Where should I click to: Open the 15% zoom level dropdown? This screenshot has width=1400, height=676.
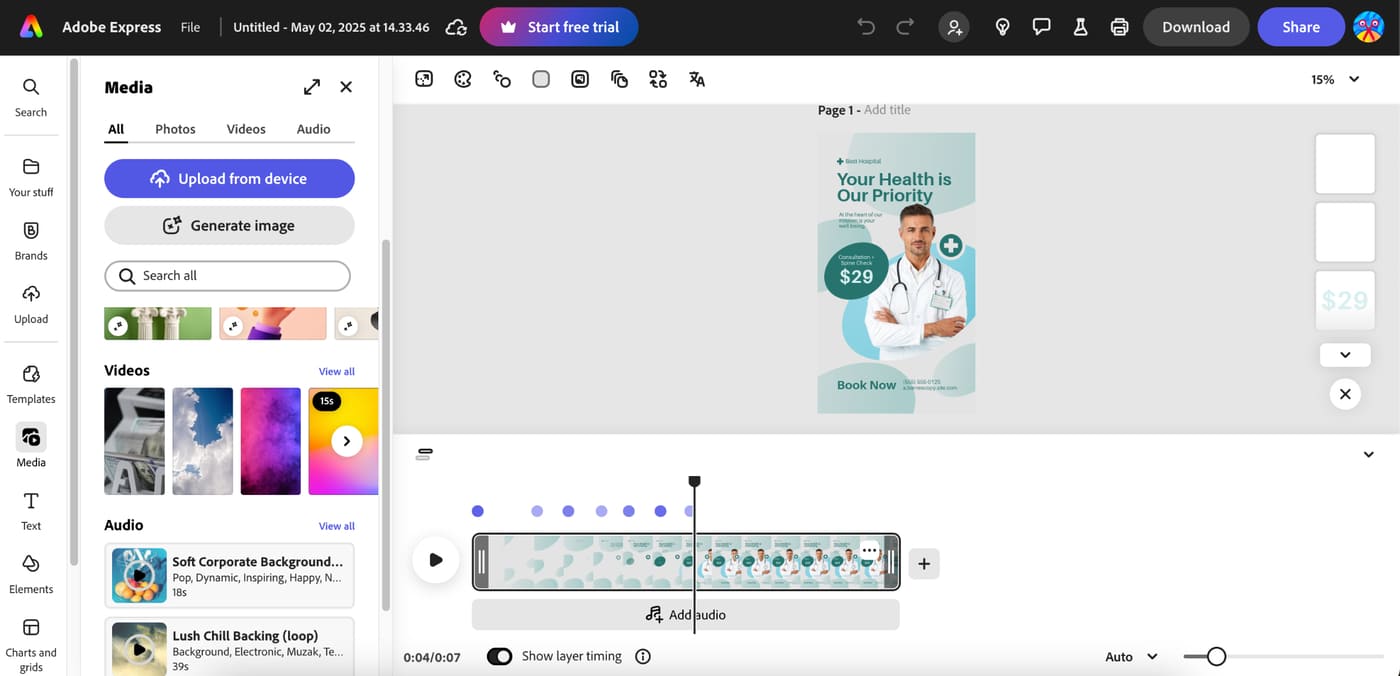[1335, 79]
